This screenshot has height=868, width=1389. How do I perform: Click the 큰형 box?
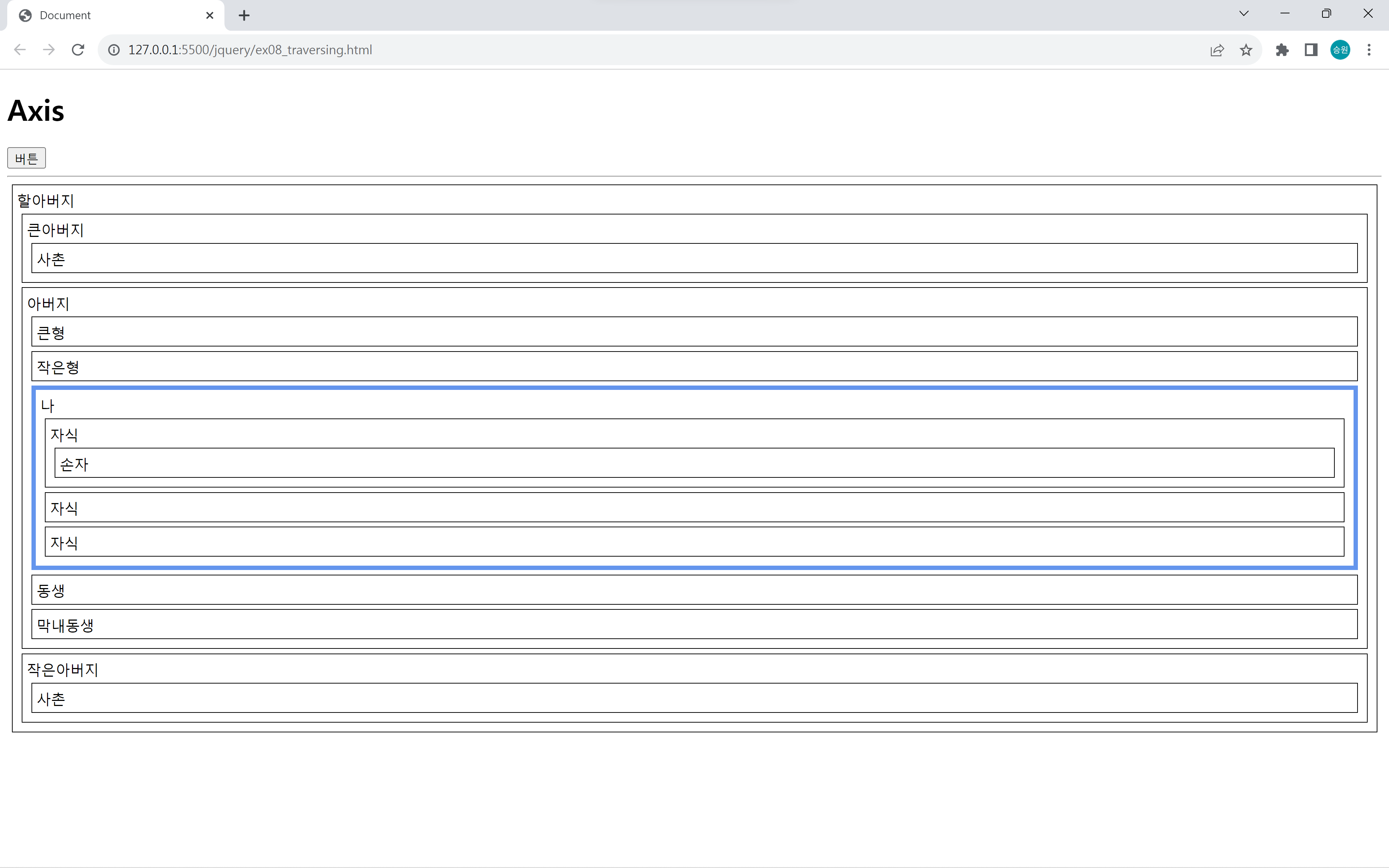pyautogui.click(x=694, y=332)
